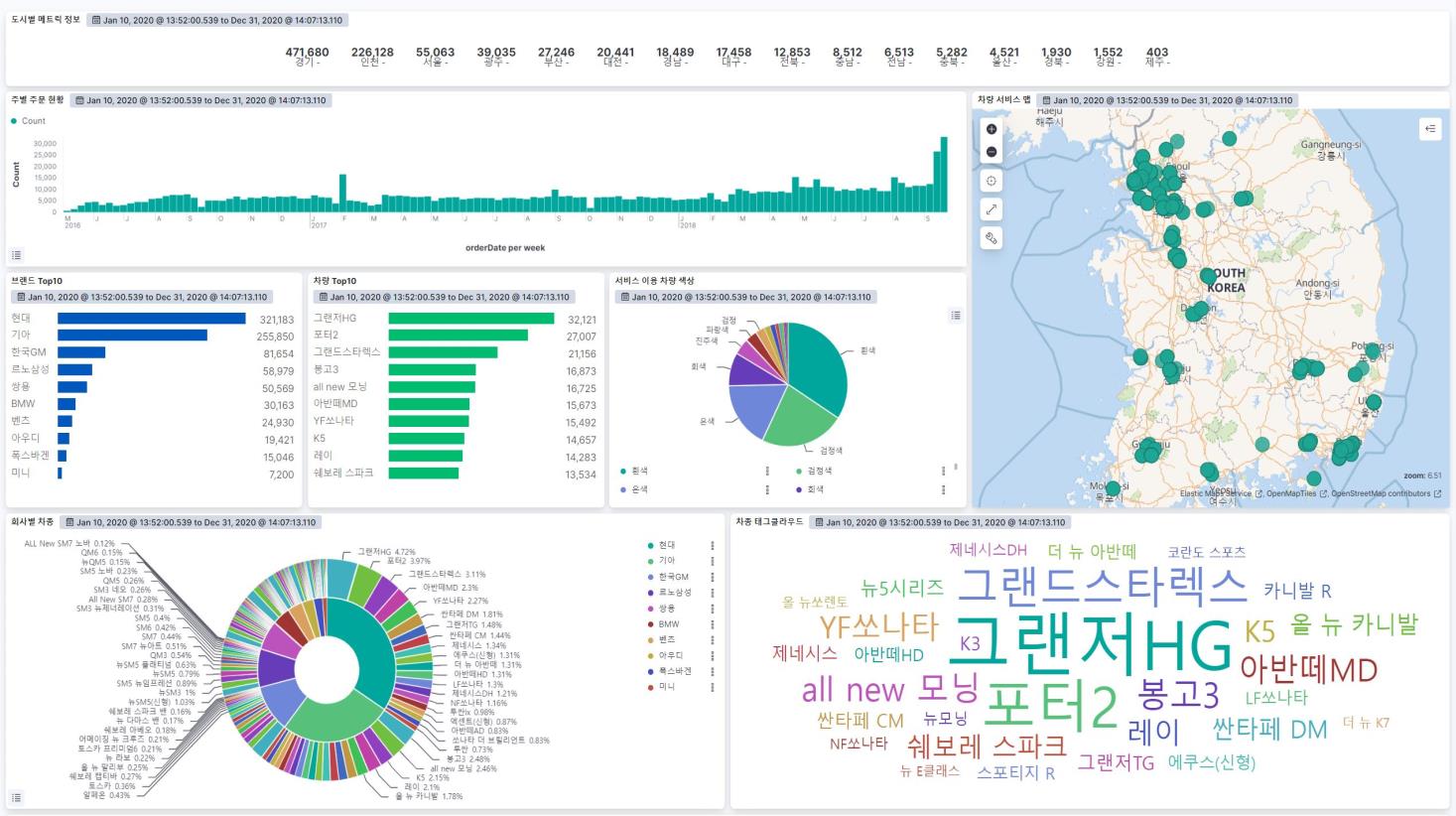Toggle 한국GM series in donut legend

point(673,577)
